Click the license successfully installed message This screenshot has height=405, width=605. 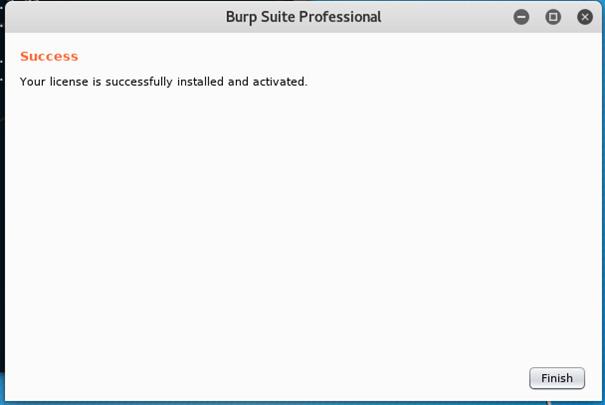pos(163,81)
